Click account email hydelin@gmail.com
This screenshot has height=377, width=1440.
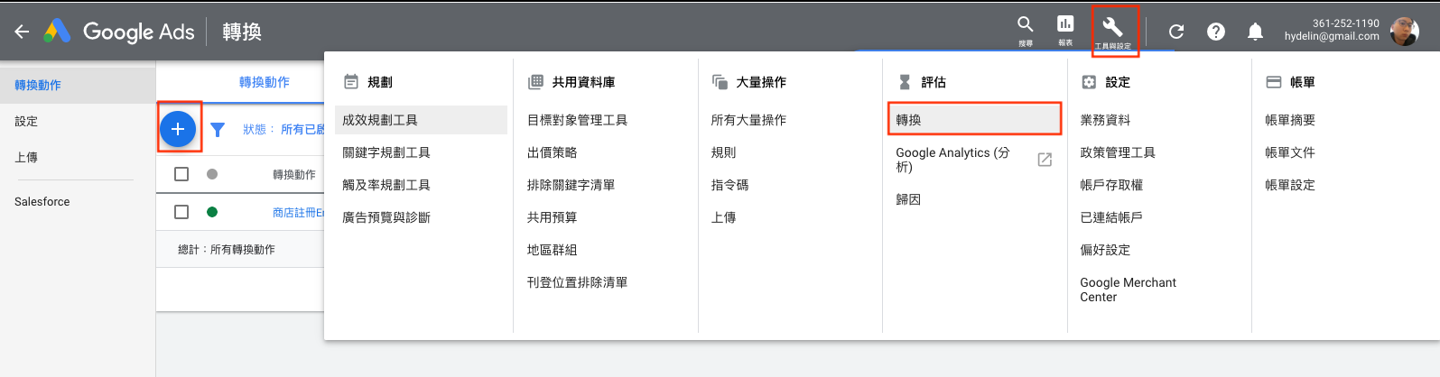point(1332,36)
